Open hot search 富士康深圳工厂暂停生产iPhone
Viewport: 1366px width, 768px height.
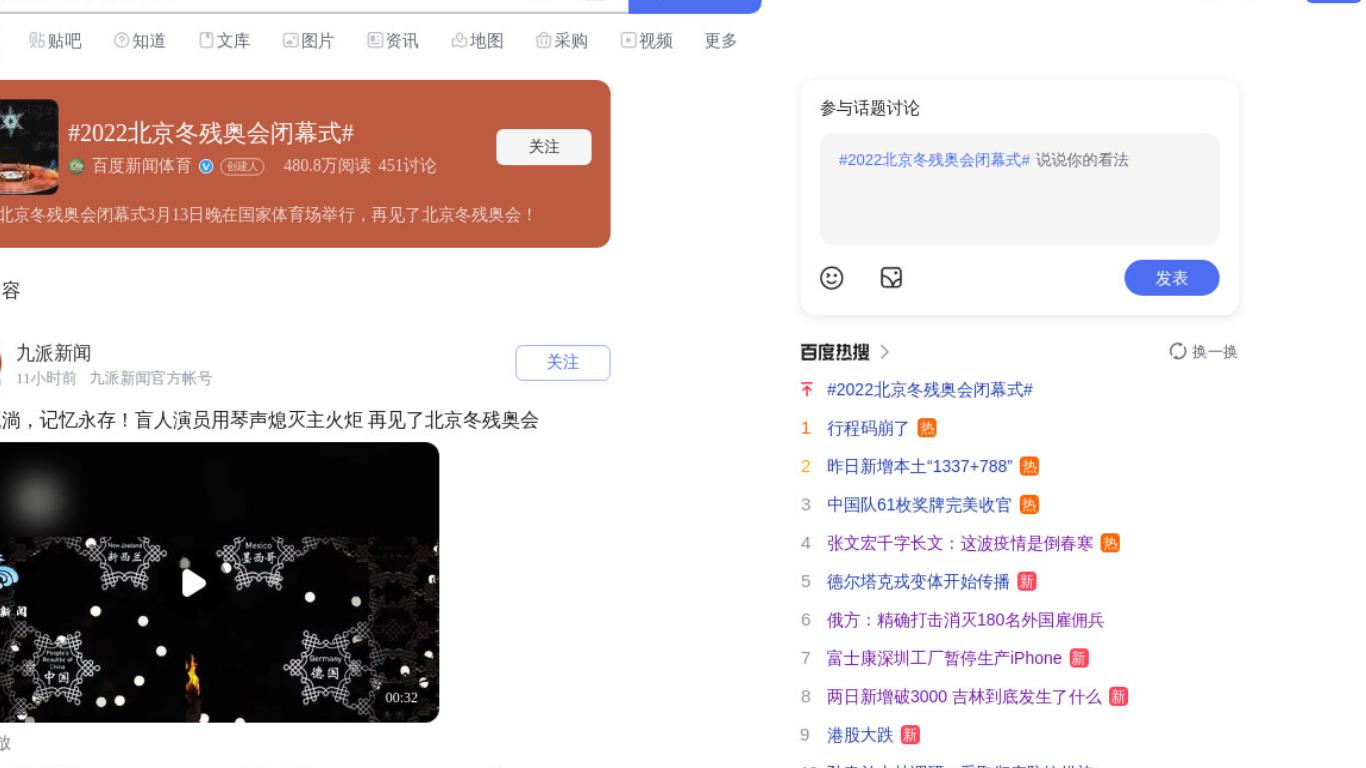(x=944, y=658)
